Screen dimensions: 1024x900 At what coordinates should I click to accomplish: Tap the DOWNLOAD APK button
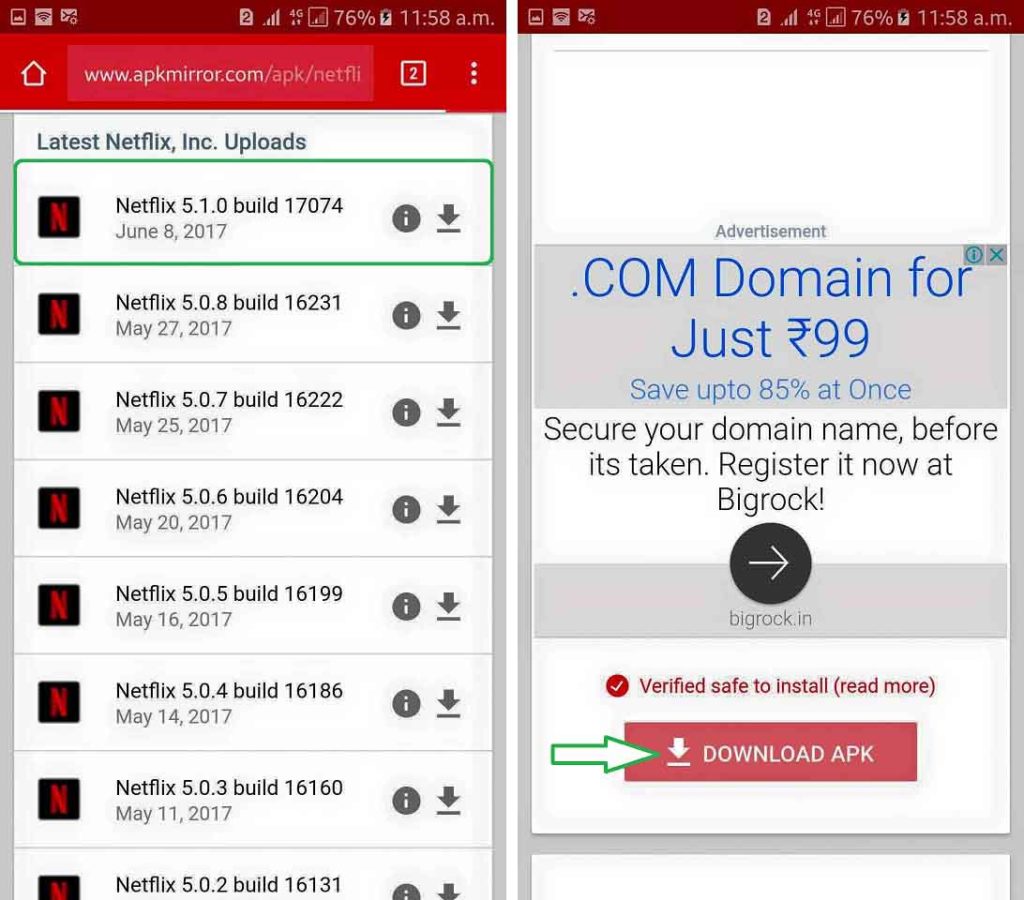tap(771, 752)
